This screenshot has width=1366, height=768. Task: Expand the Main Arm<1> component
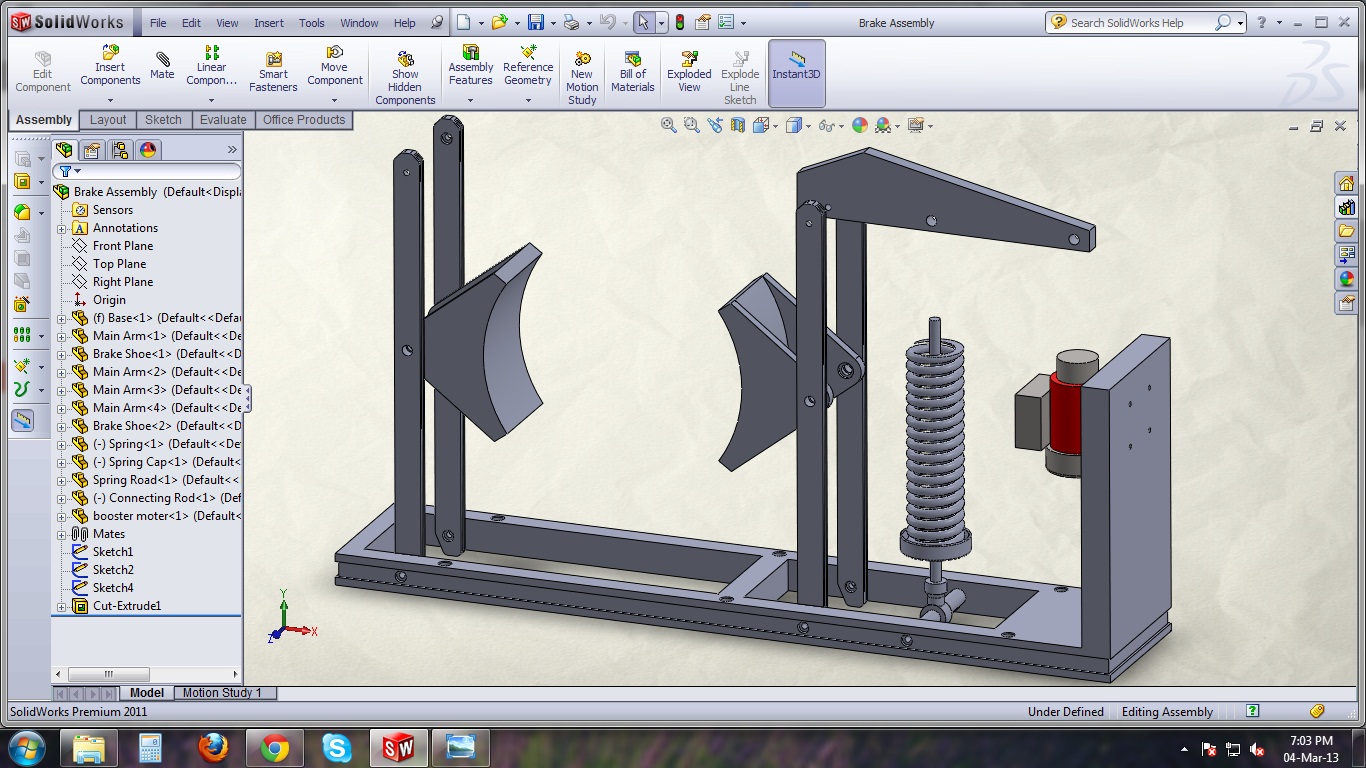click(62, 336)
